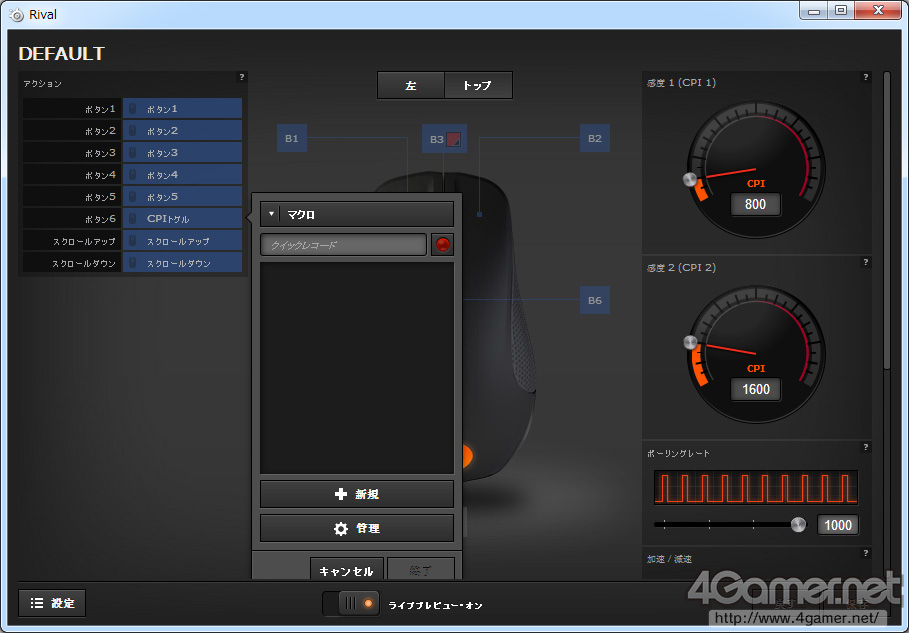Screen dimensions: 909x633
Task: Click CPI 2 dial knob handle
Action: [x=690, y=342]
